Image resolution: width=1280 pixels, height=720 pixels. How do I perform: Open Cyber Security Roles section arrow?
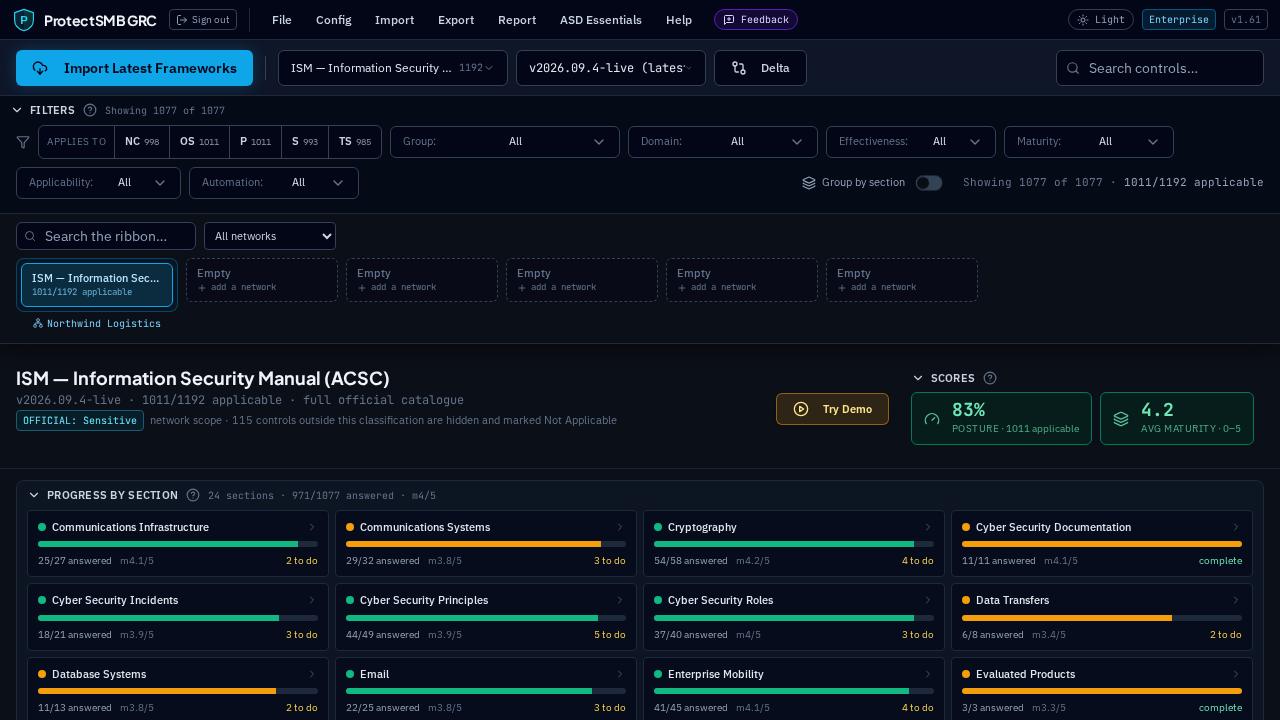[x=928, y=600]
